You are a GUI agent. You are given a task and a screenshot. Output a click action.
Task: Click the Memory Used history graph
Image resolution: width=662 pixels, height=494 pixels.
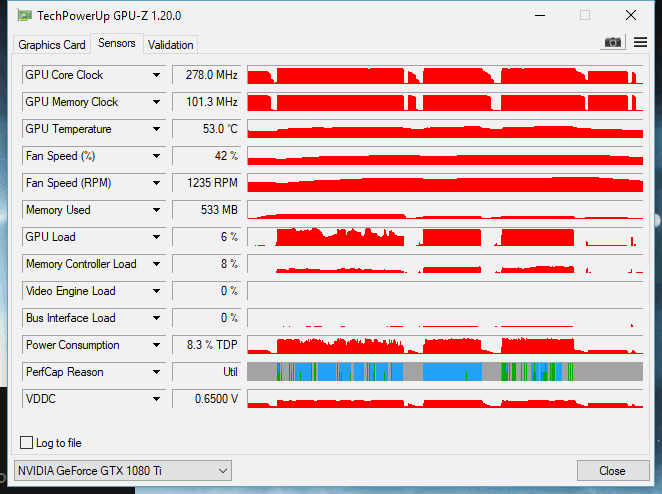point(445,210)
